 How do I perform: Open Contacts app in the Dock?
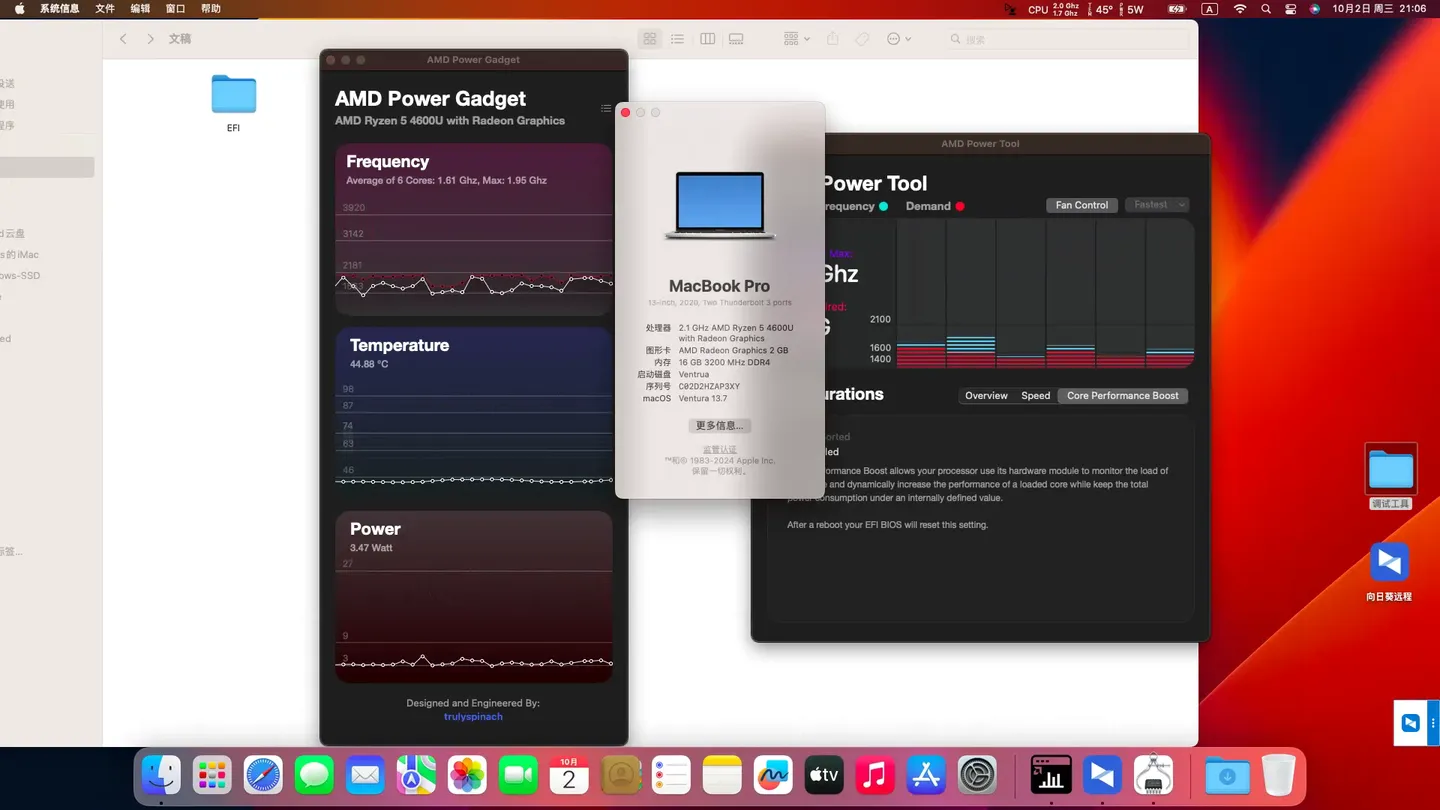(620, 775)
